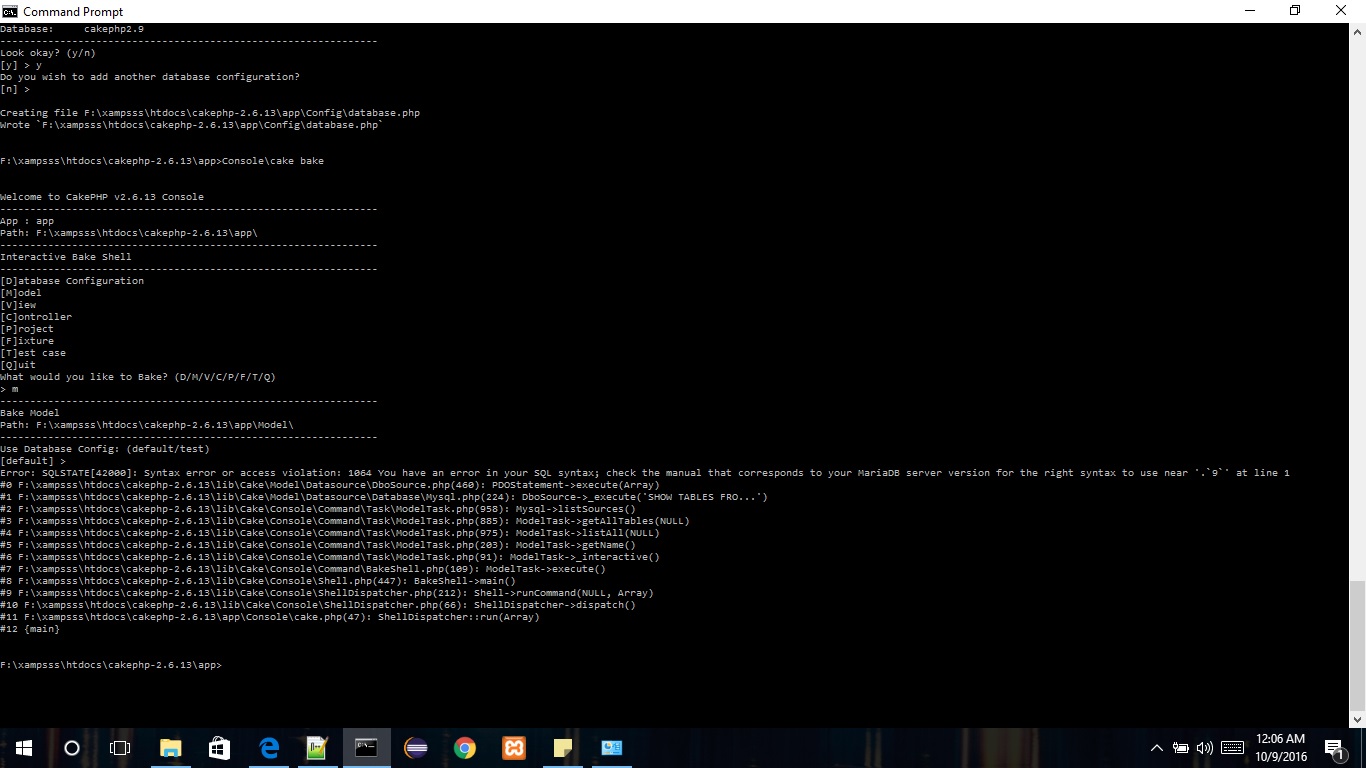This screenshot has height=768, width=1366.
Task: Show the touch keyboard from the tray
Action: (x=1232, y=748)
